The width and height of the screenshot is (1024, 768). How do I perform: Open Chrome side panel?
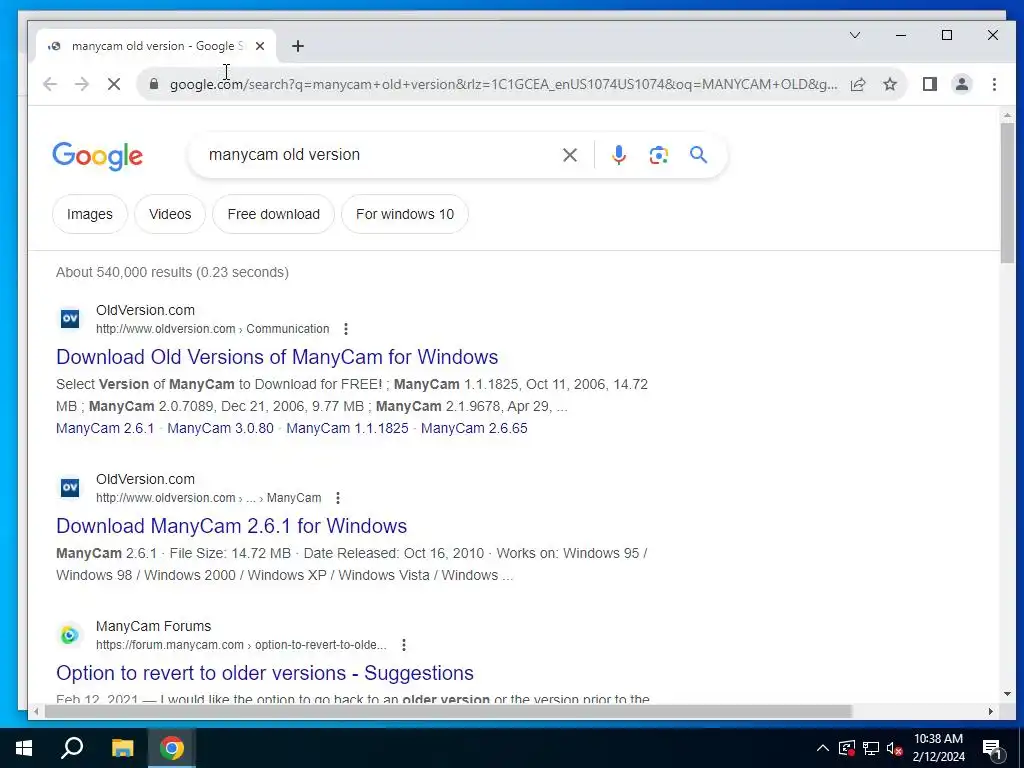930,84
